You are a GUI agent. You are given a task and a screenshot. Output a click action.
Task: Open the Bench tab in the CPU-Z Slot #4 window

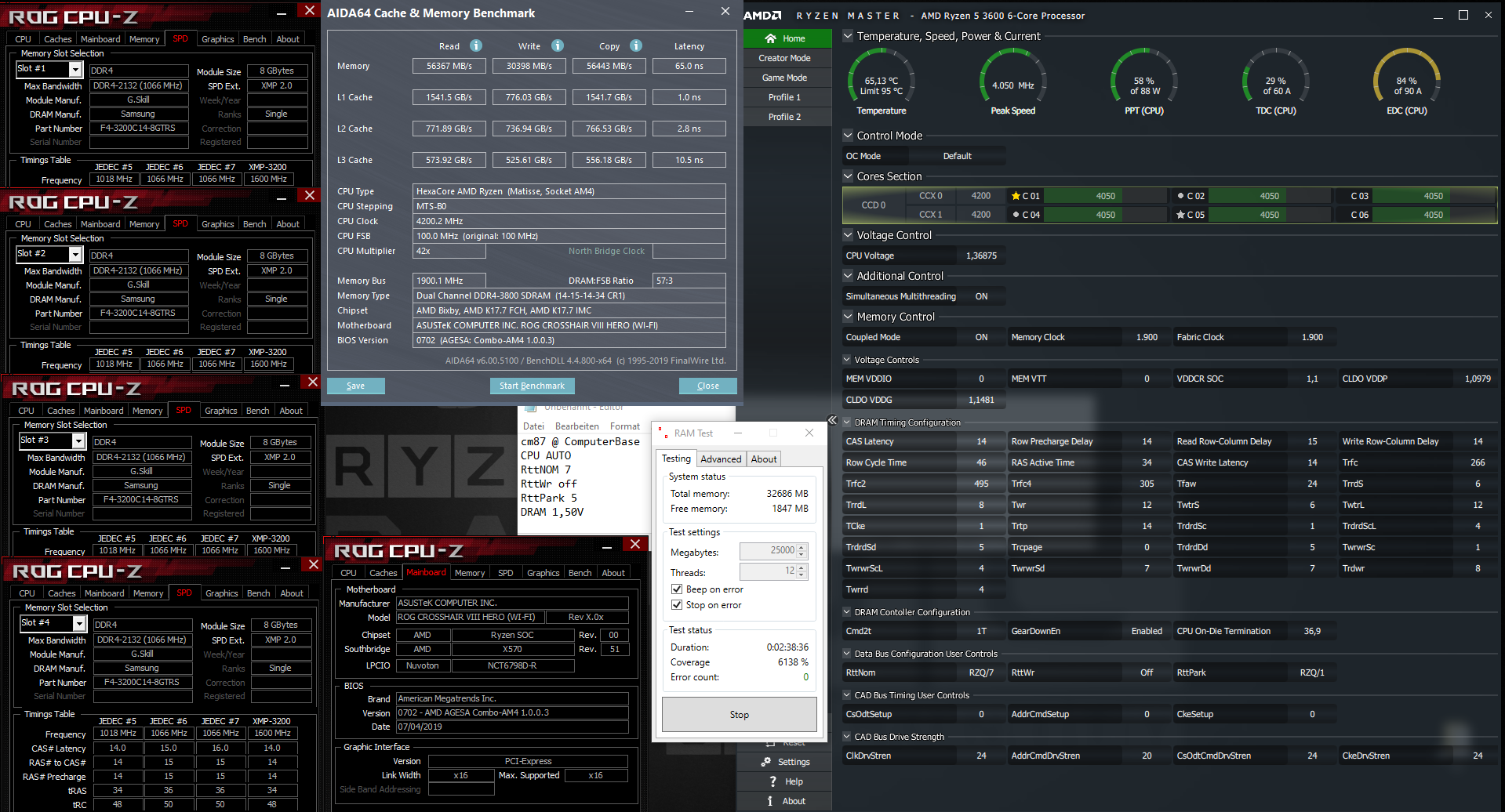259,593
